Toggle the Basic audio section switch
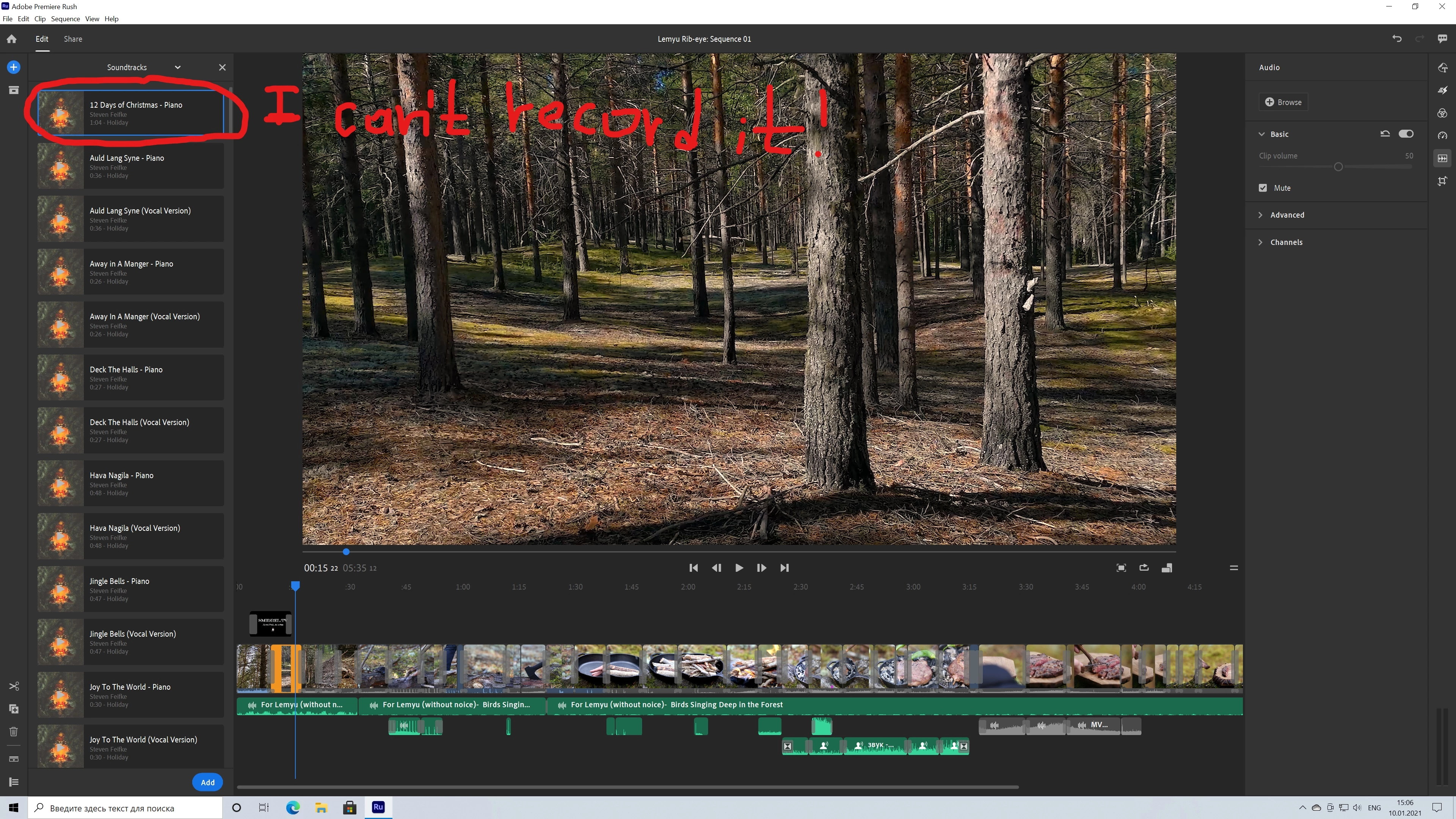 pyautogui.click(x=1406, y=134)
